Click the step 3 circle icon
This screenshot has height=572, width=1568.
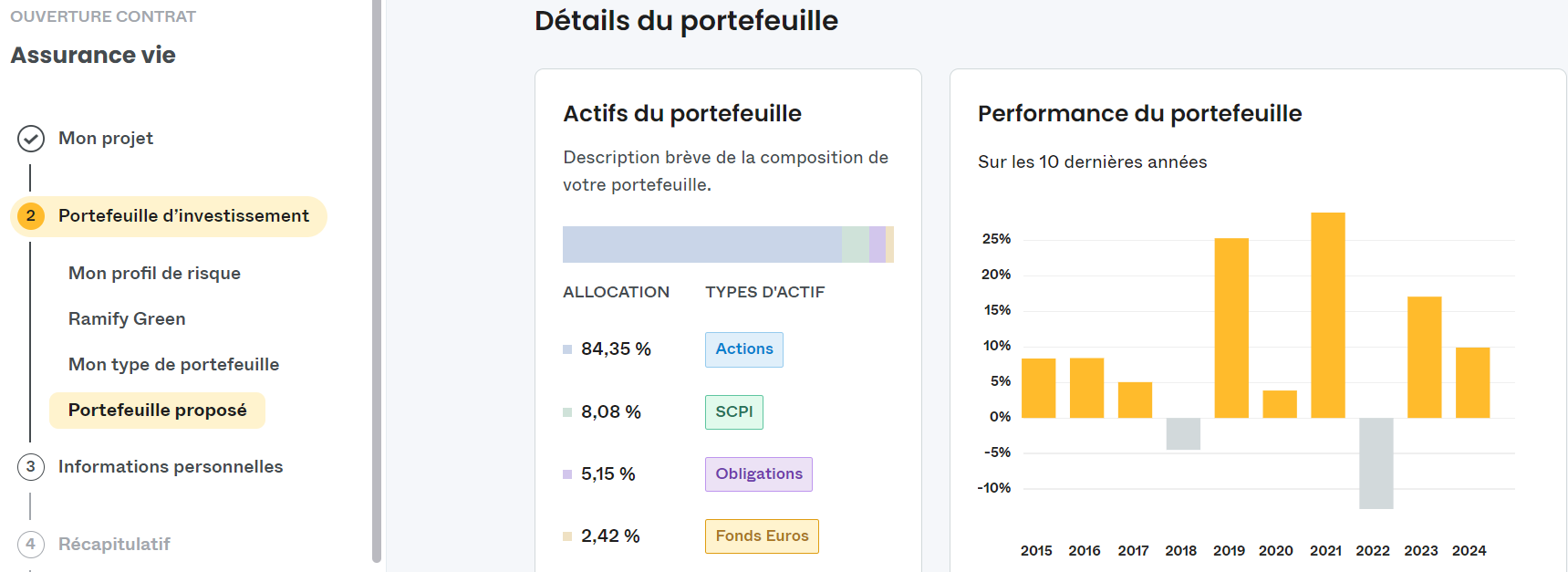click(x=31, y=467)
